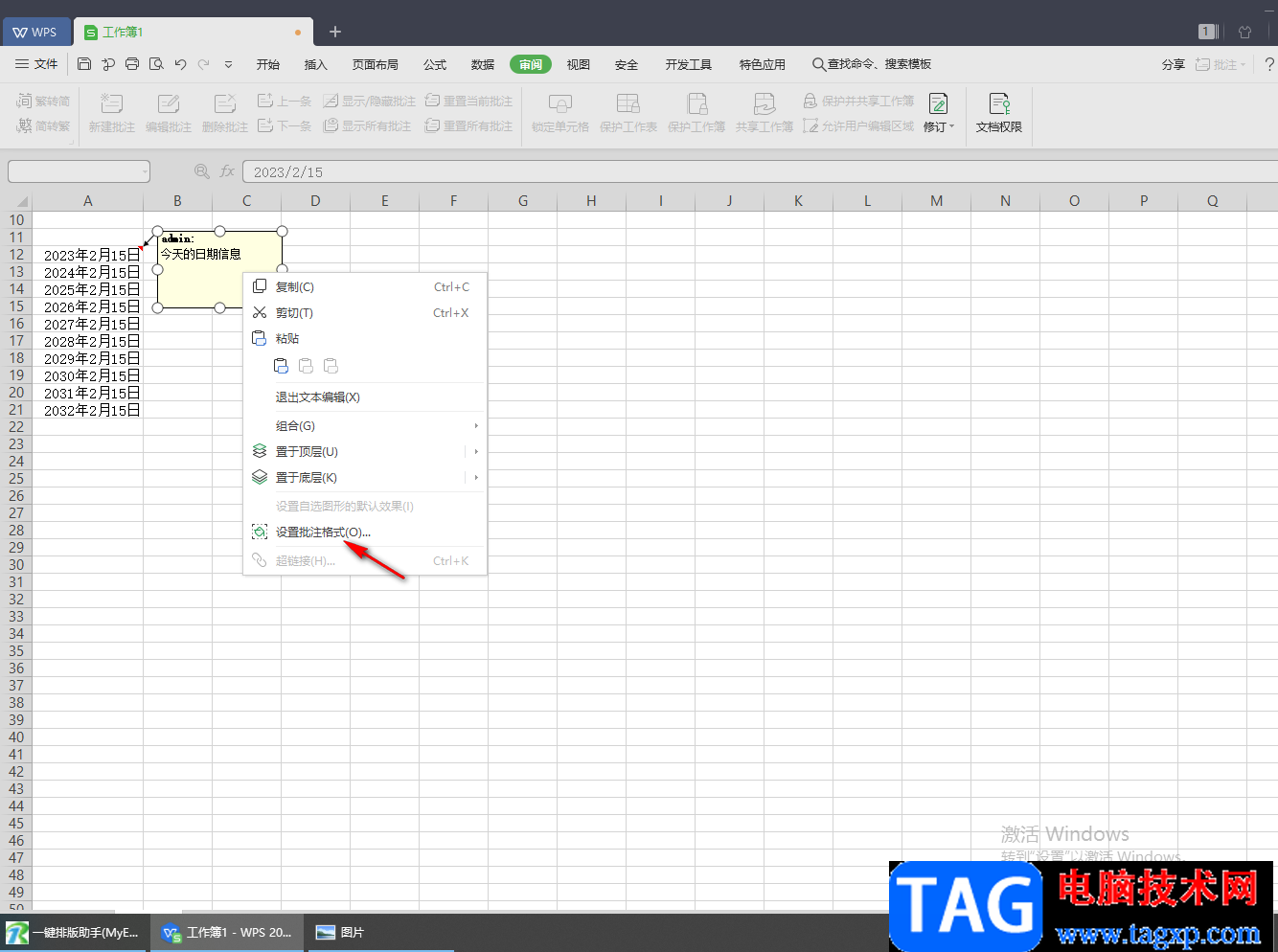Switch to the 视图 ribbon tab
This screenshot has width=1278, height=952.
coord(579,64)
